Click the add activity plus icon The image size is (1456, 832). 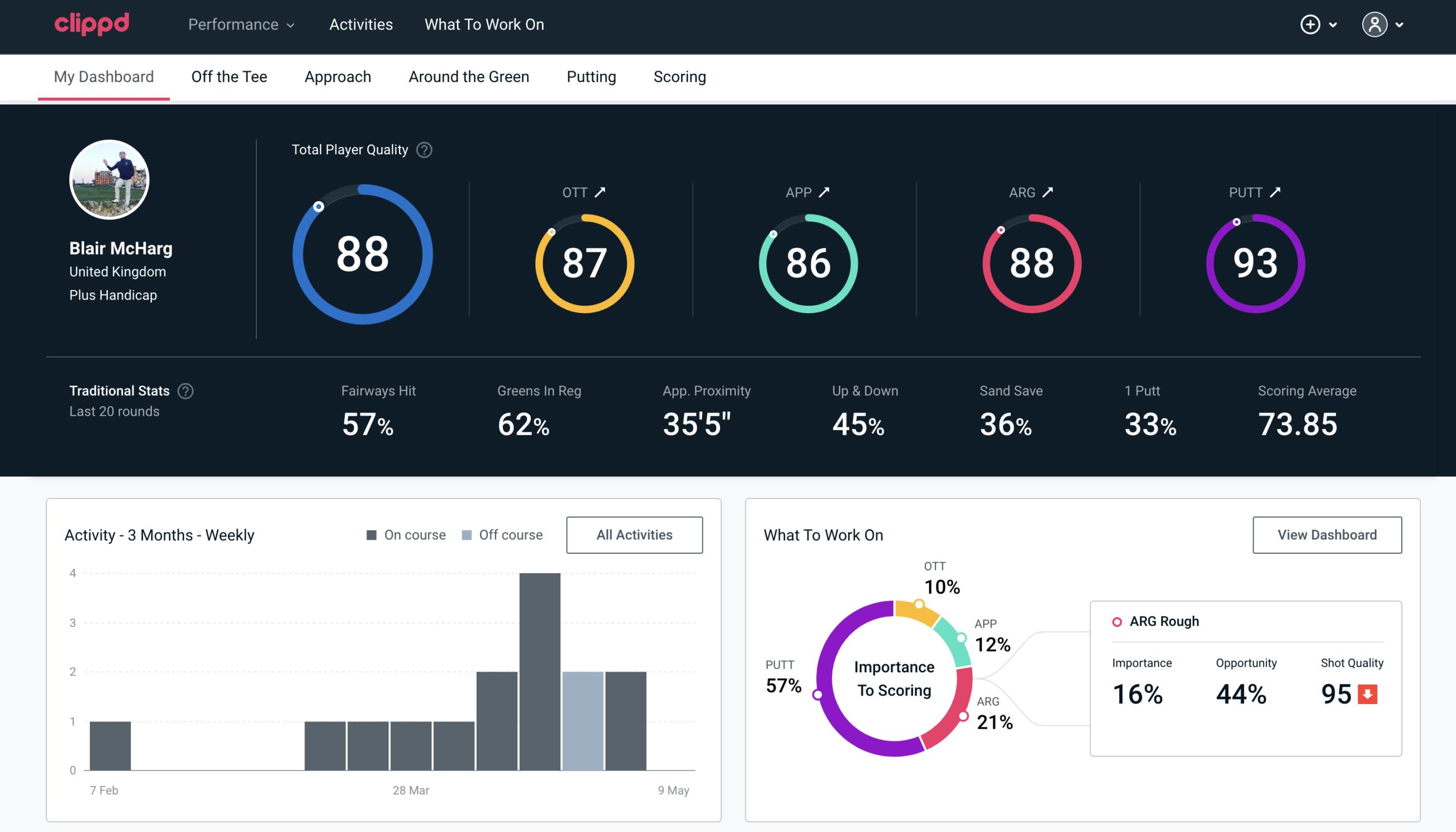tap(1310, 25)
